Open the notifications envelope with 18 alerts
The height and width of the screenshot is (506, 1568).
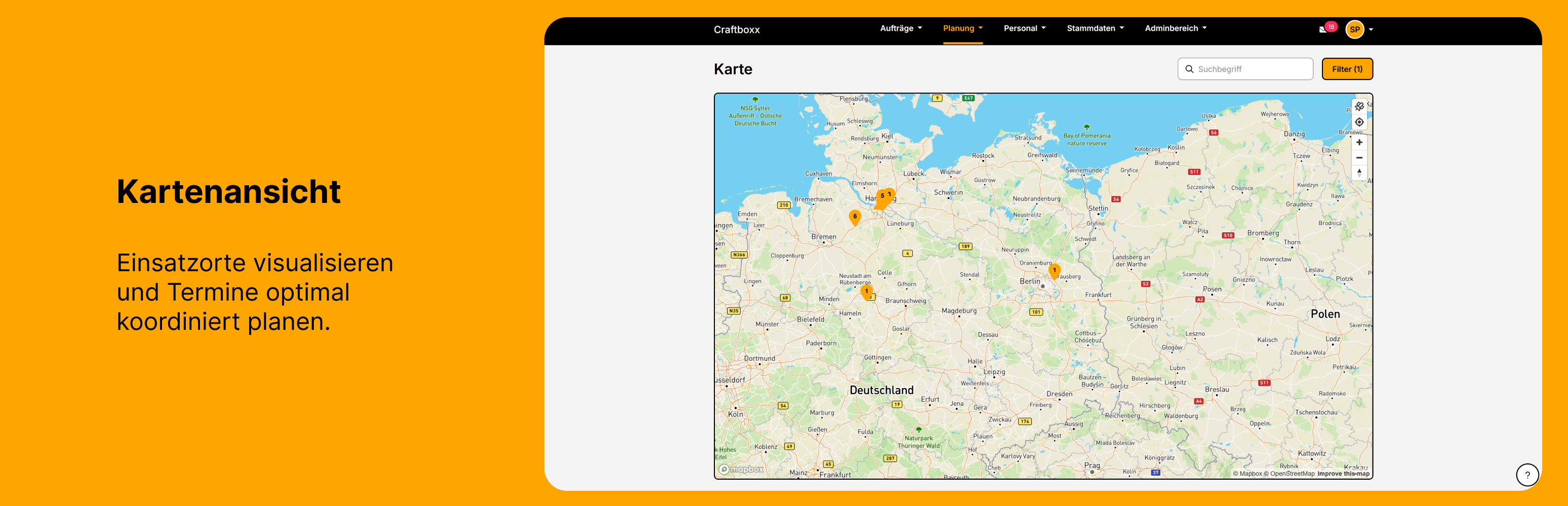pos(1324,28)
